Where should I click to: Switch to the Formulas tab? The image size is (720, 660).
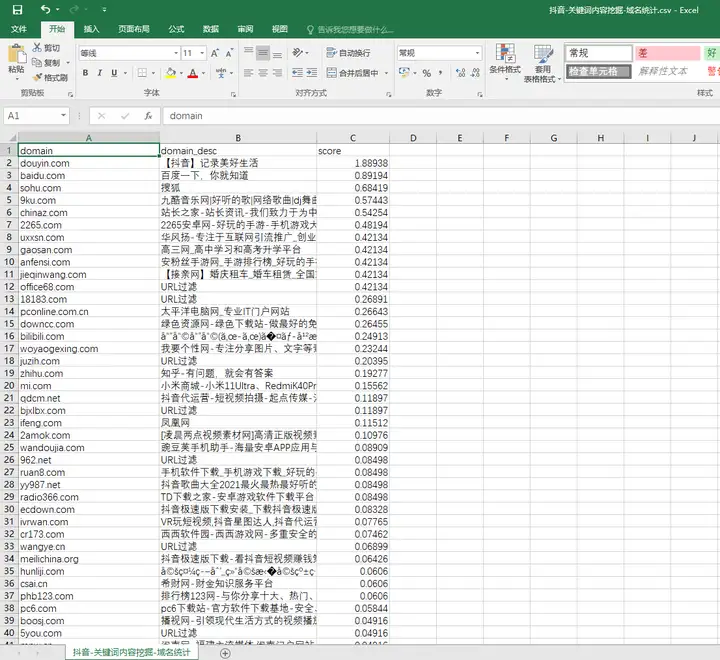[x=176, y=29]
